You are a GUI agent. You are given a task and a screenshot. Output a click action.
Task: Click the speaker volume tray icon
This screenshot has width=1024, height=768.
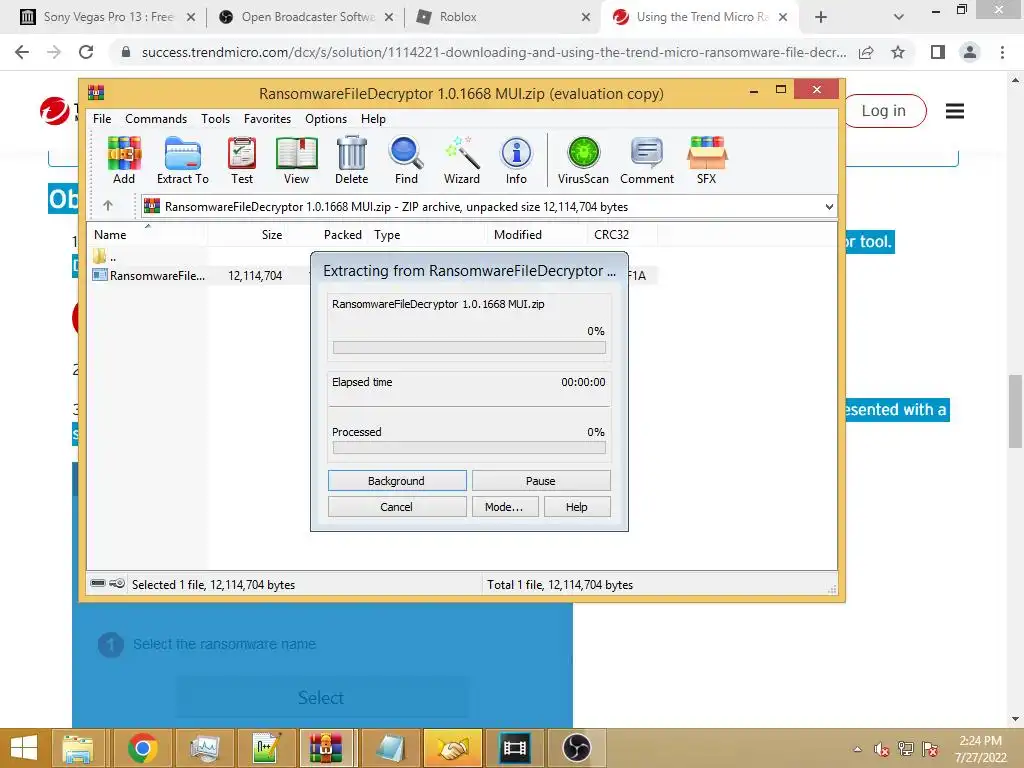coord(882,749)
